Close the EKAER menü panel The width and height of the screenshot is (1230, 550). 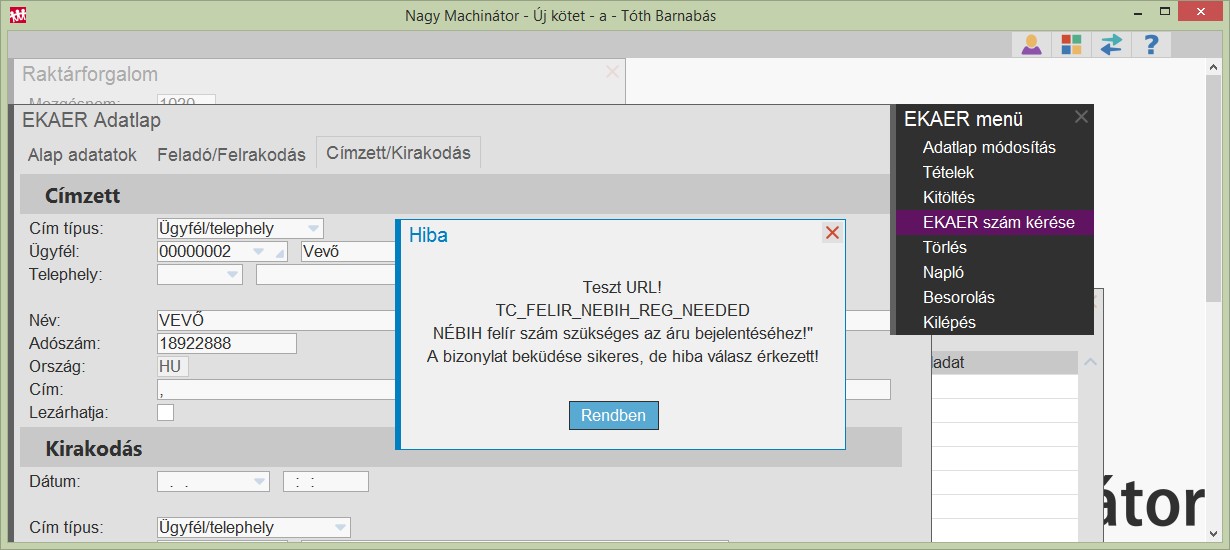coord(1081,117)
